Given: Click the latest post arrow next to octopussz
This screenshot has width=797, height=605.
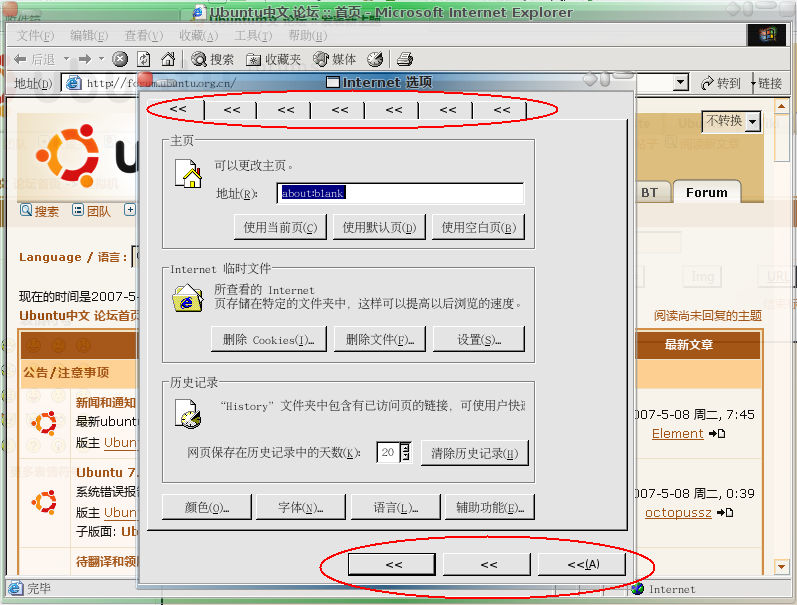Looking at the screenshot, I should [x=725, y=512].
